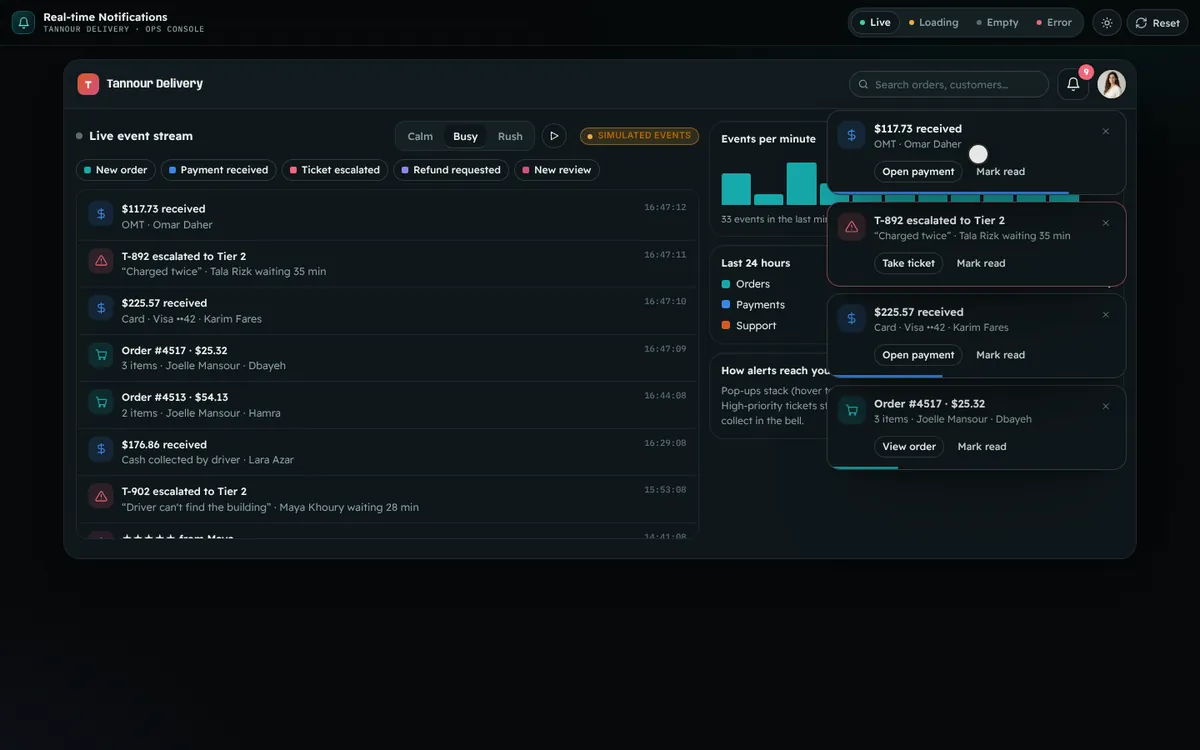Viewport: 1200px width, 750px height.
Task: Click dollar icon in $225.57 received popup
Action: pyautogui.click(x=851, y=318)
